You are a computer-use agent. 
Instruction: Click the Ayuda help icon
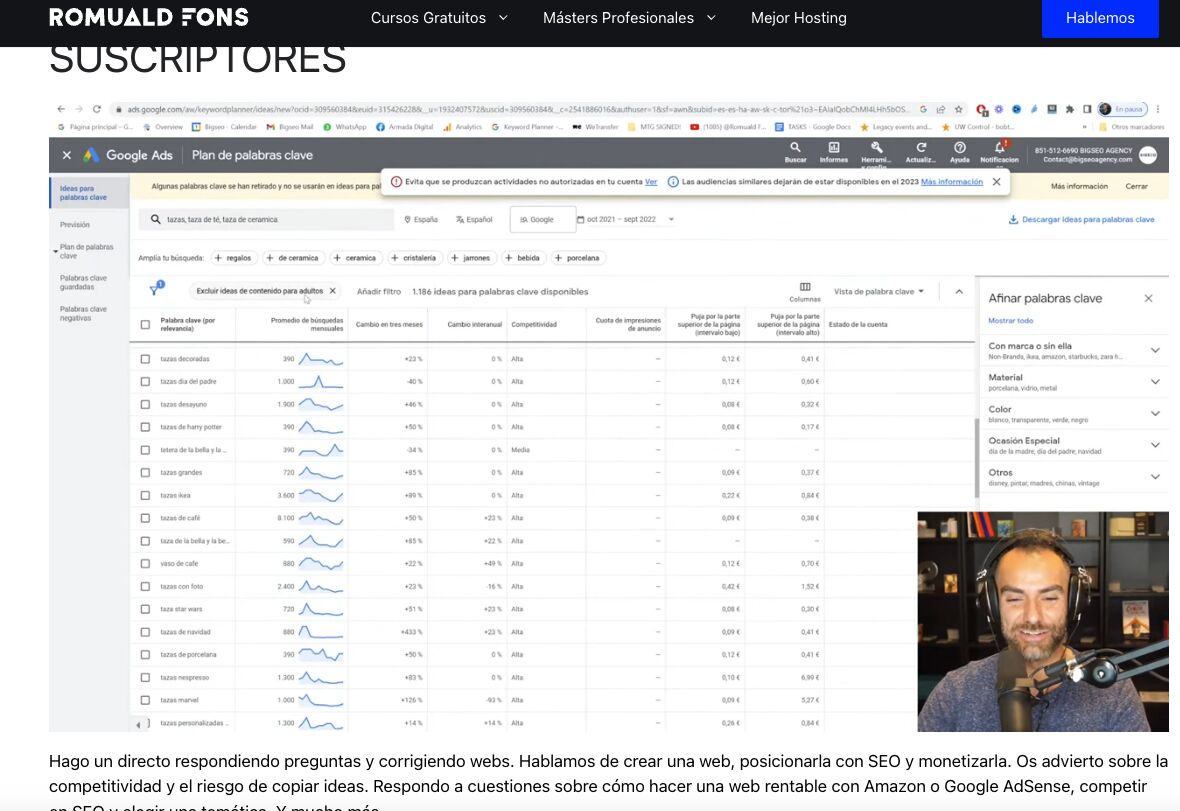pyautogui.click(x=959, y=148)
